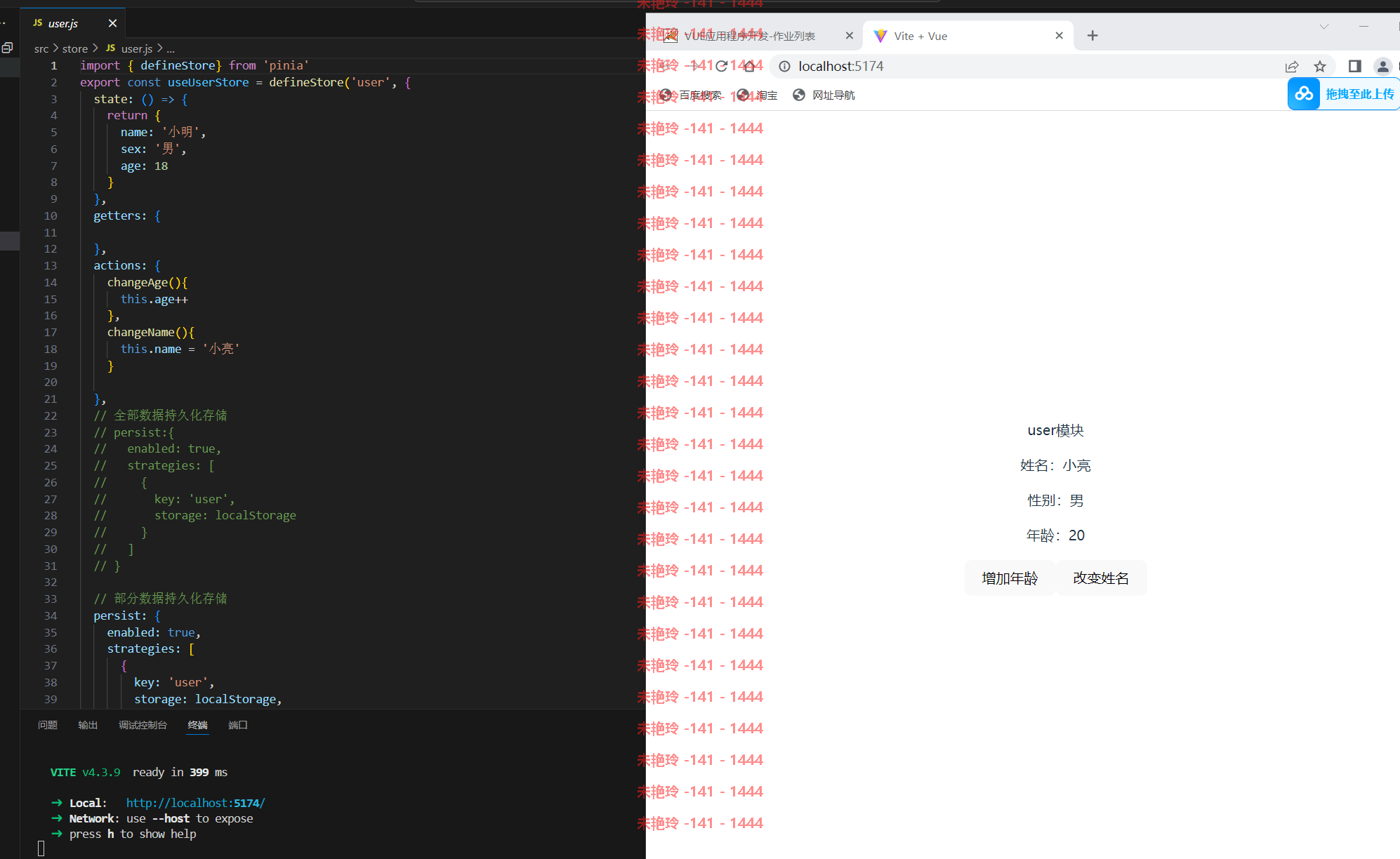Bookmark this page with the star

1320,66
